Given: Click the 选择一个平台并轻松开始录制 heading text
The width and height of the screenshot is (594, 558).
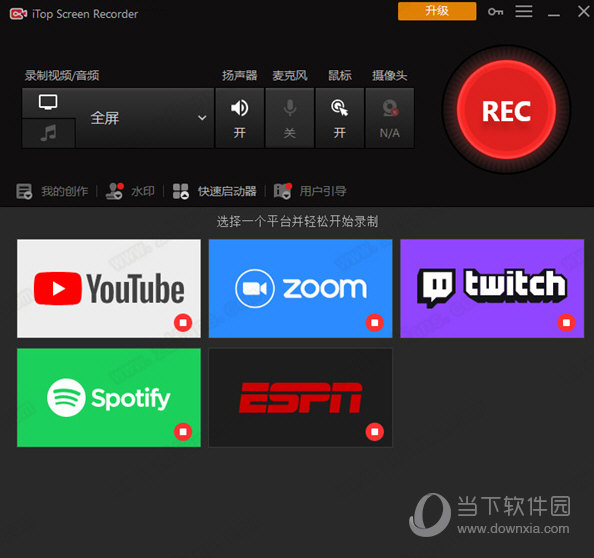Looking at the screenshot, I should 297,221.
